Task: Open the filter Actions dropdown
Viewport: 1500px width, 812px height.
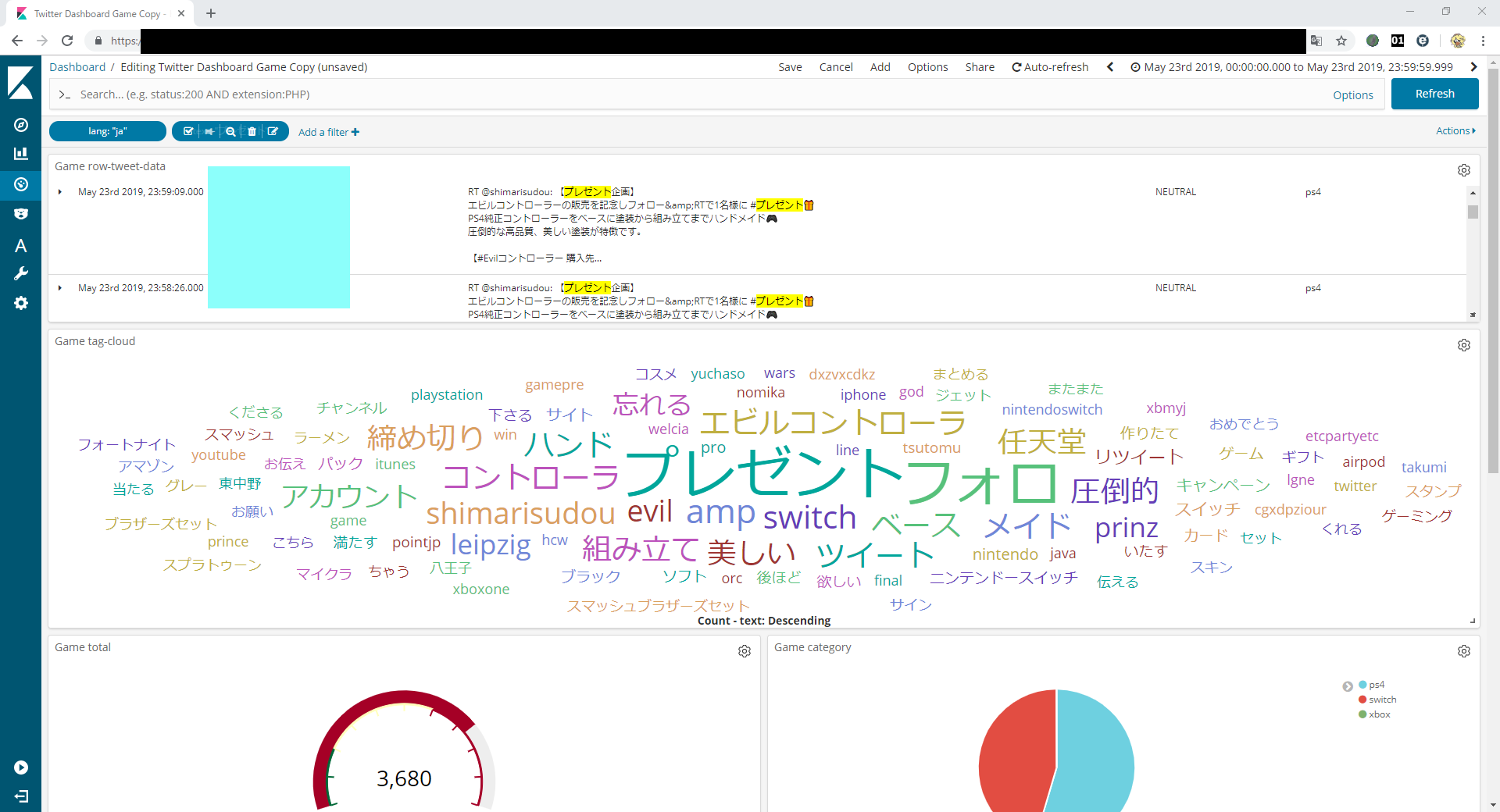Action: click(x=1455, y=131)
